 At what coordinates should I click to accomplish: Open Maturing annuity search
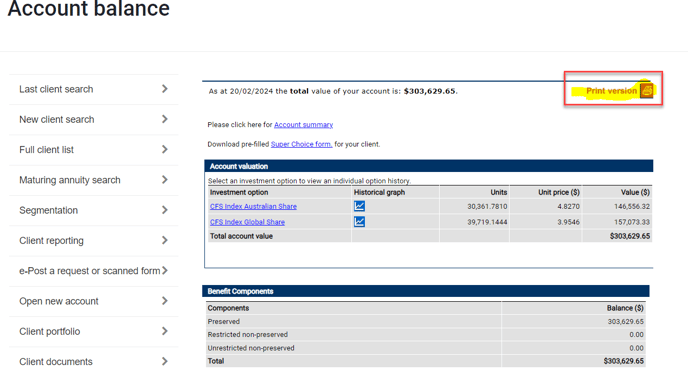(x=93, y=180)
